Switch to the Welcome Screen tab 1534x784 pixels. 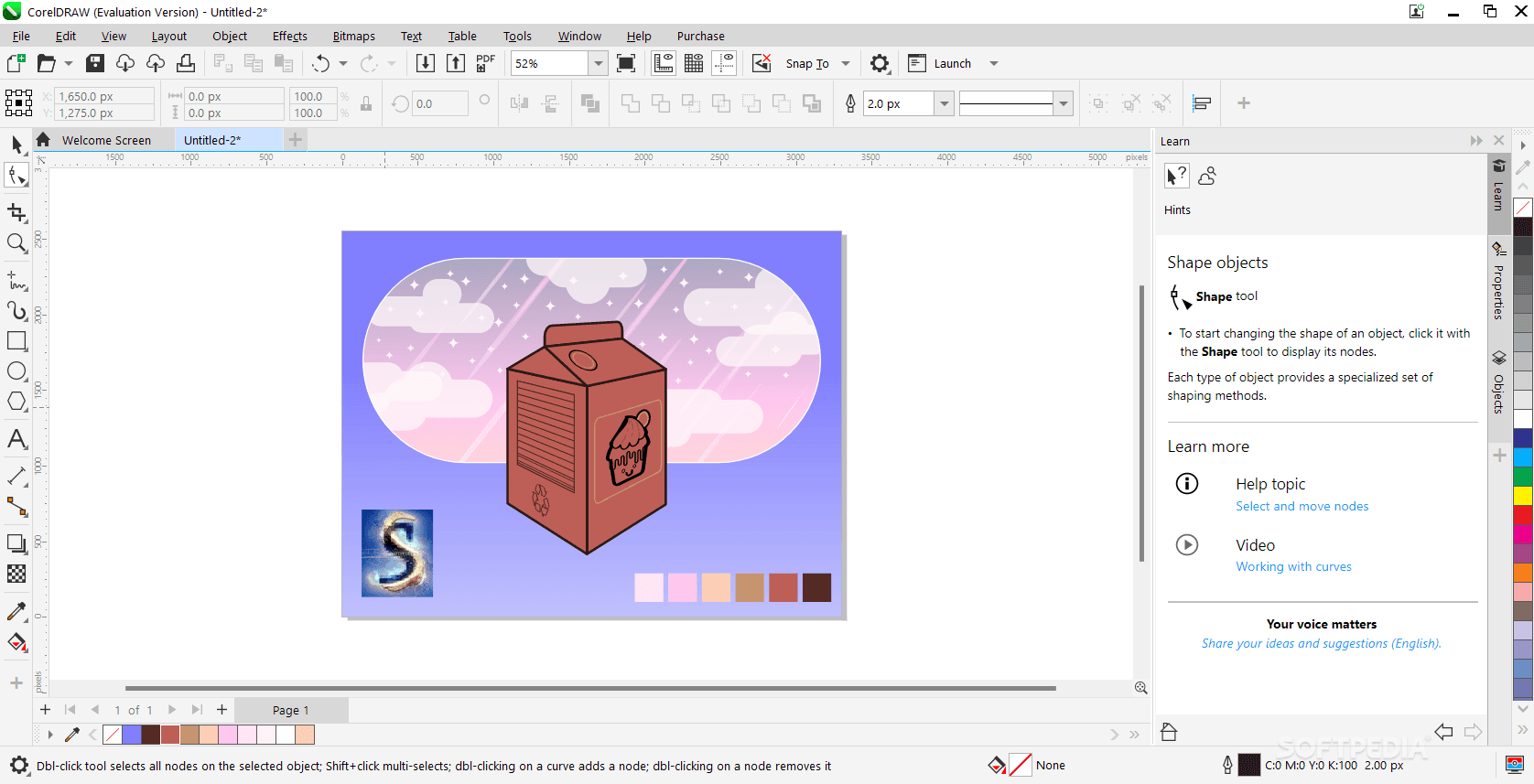(x=106, y=140)
